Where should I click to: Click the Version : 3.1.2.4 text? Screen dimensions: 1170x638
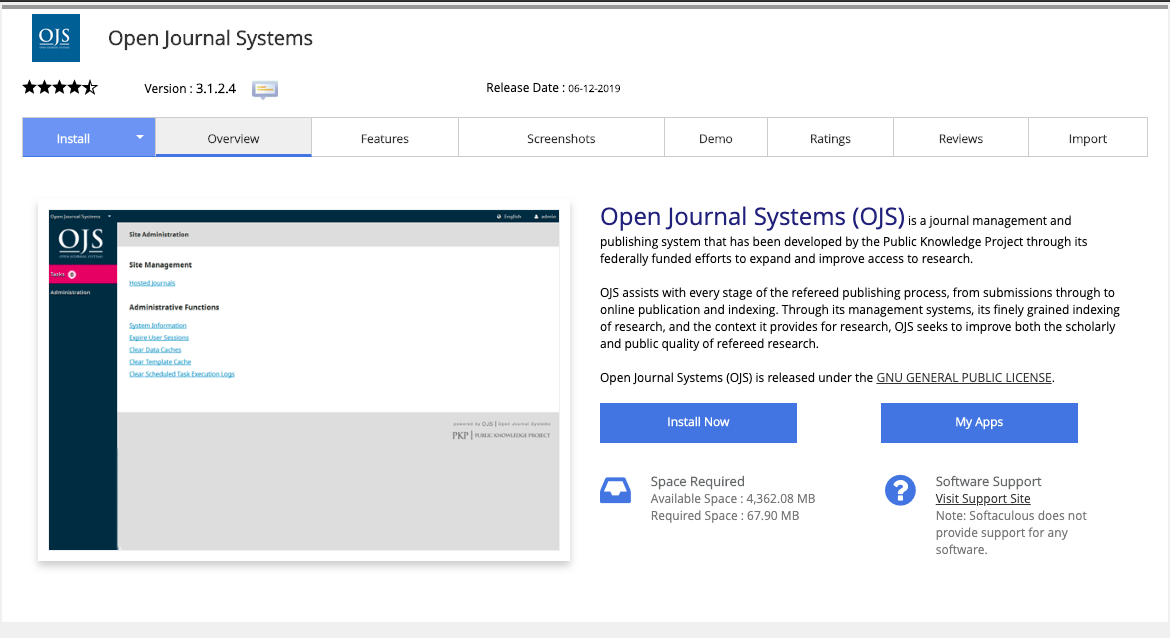(190, 88)
